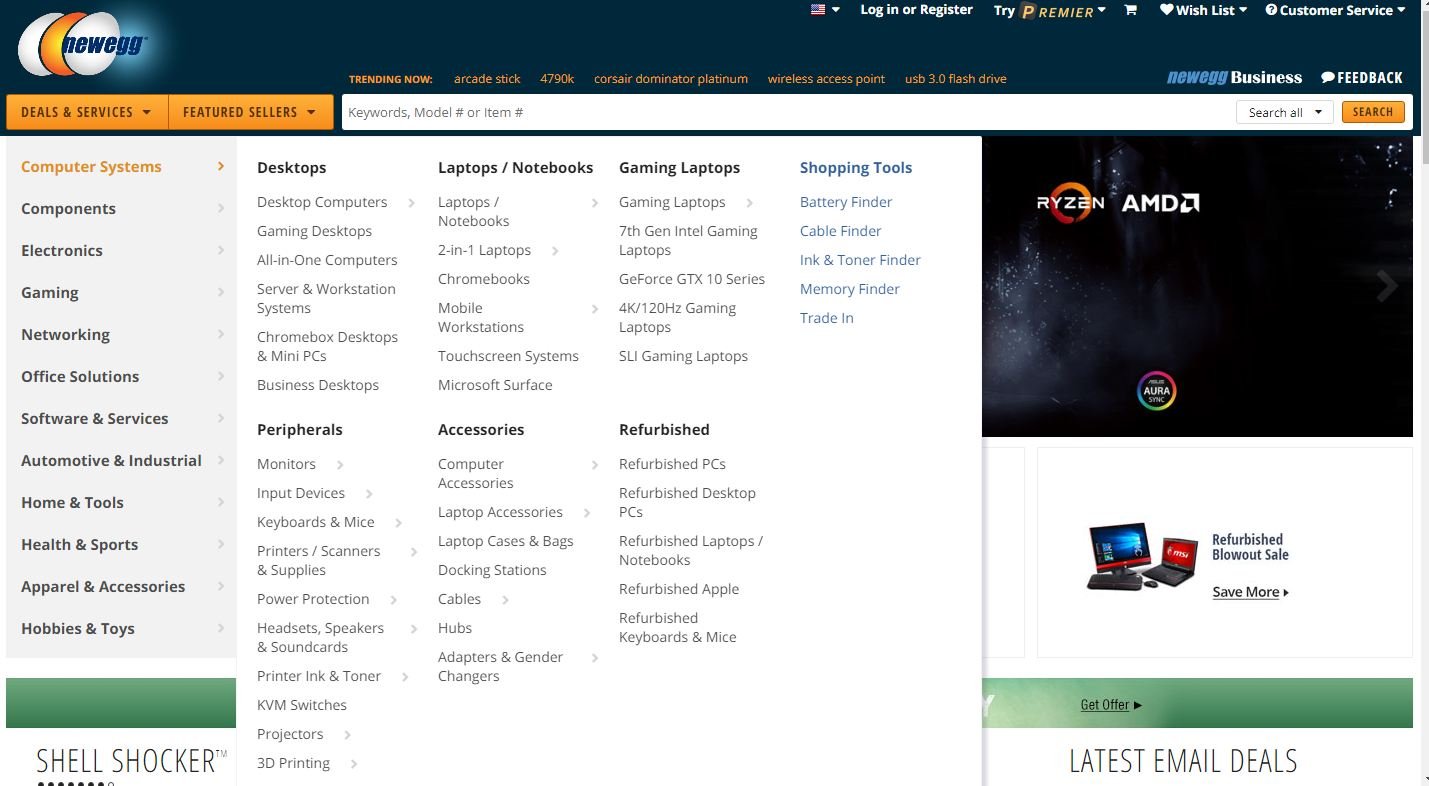This screenshot has height=786, width=1429.
Task: Click the orange Search button
Action: (1372, 112)
